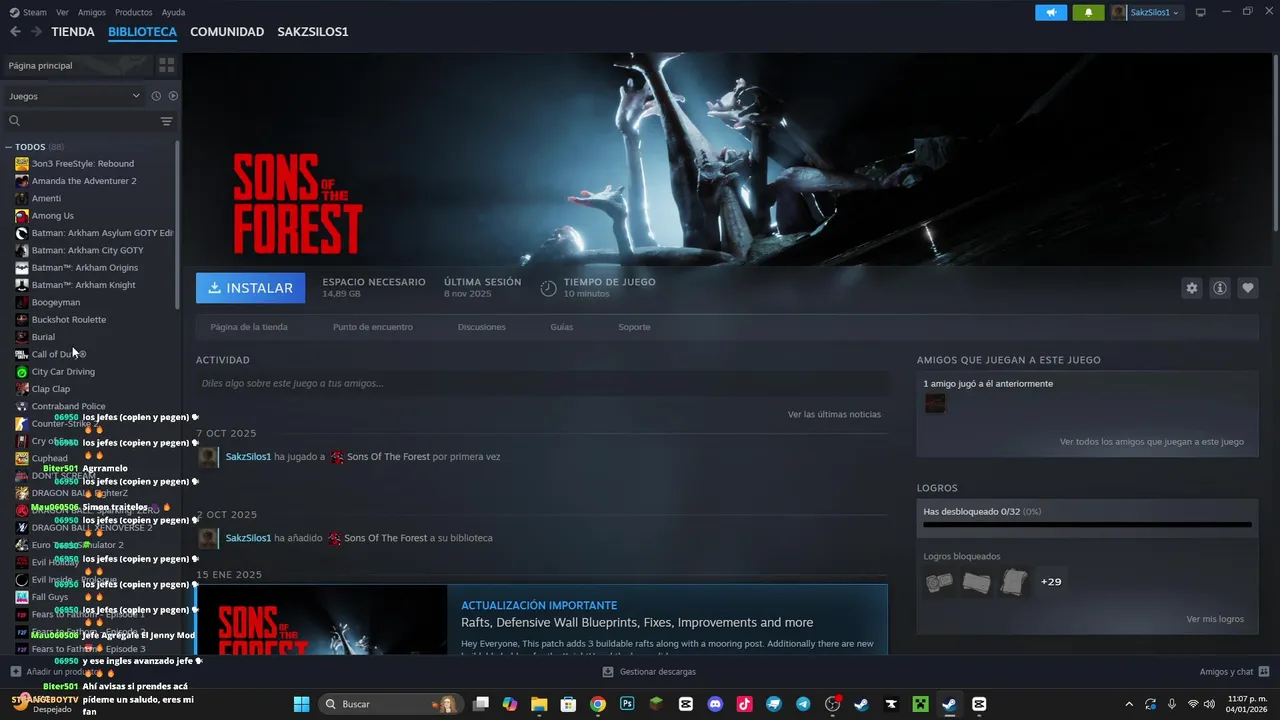The width and height of the screenshot is (1280, 720).
Task: Select Batman: Arkham City GOTY
Action: (x=87, y=250)
